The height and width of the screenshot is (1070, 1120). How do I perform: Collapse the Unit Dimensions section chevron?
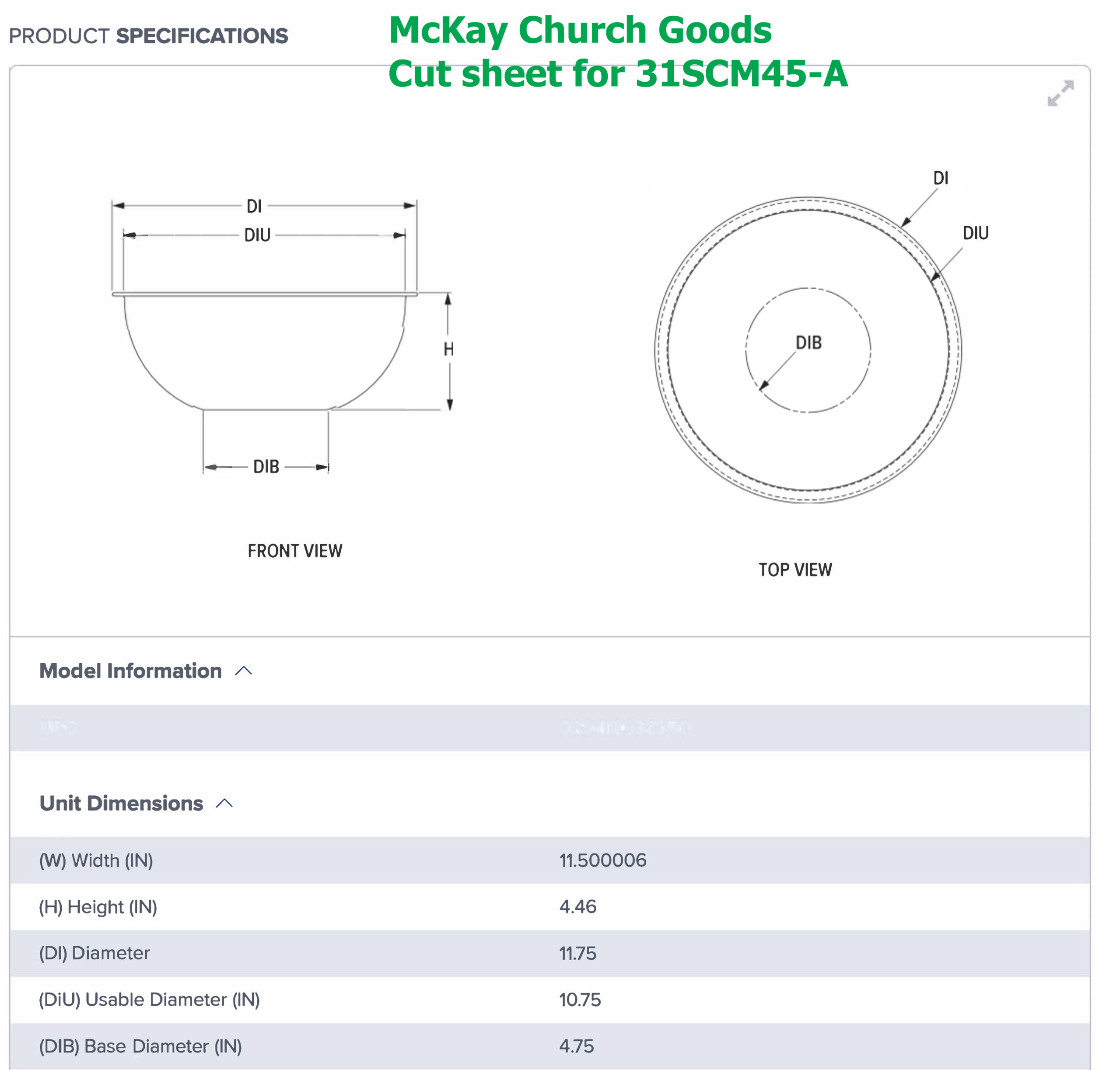click(224, 803)
